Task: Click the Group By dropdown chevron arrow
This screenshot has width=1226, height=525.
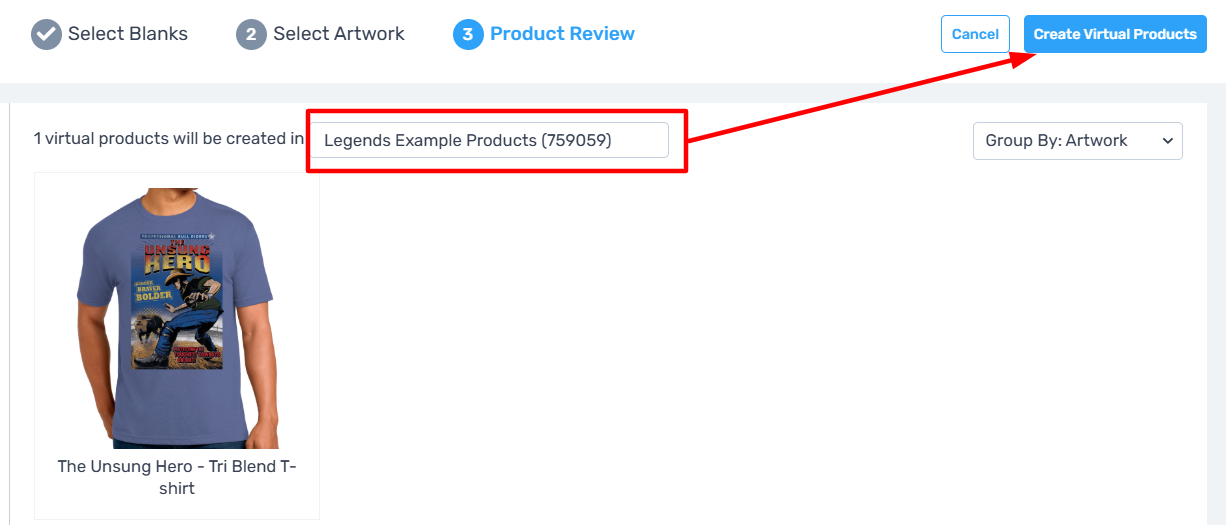Action: [1167, 141]
